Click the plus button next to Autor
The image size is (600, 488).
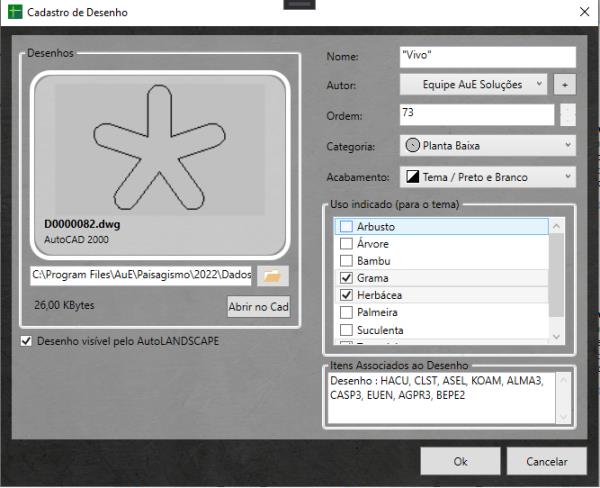(567, 85)
